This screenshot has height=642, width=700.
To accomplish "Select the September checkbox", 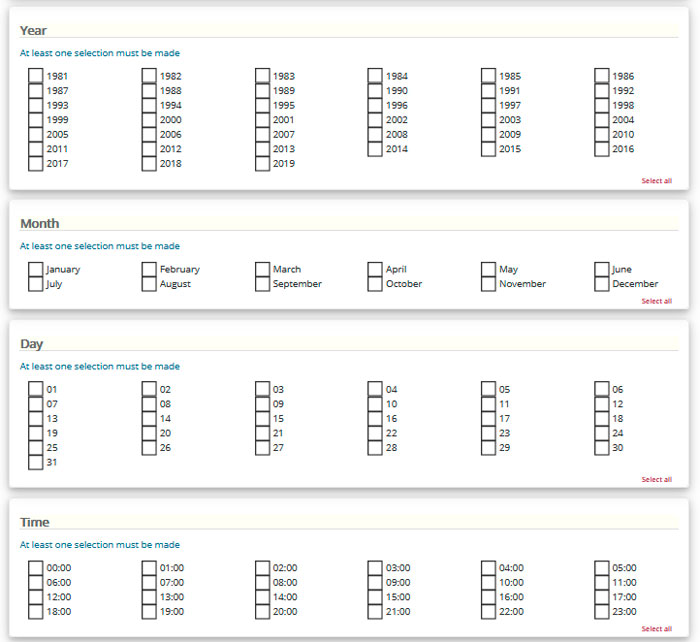I will click(262, 284).
